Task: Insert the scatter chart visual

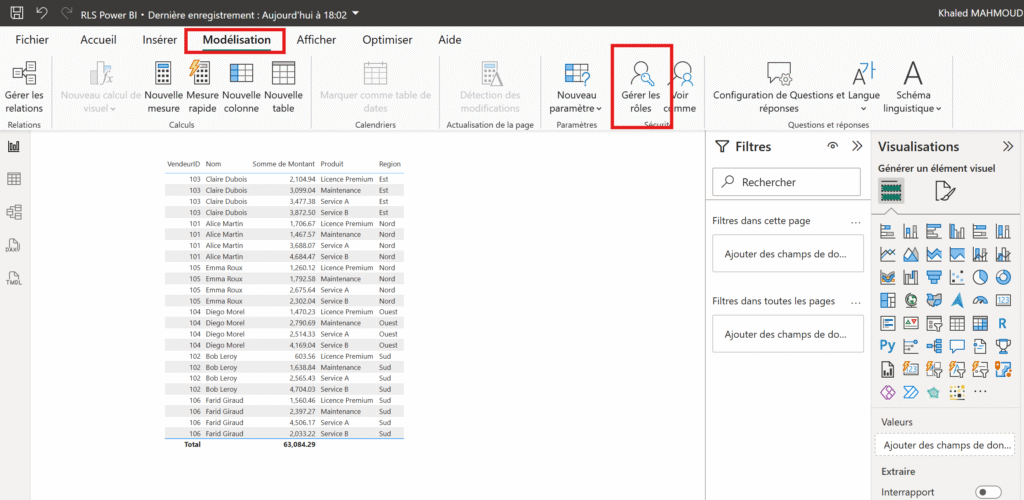Action: point(957,277)
